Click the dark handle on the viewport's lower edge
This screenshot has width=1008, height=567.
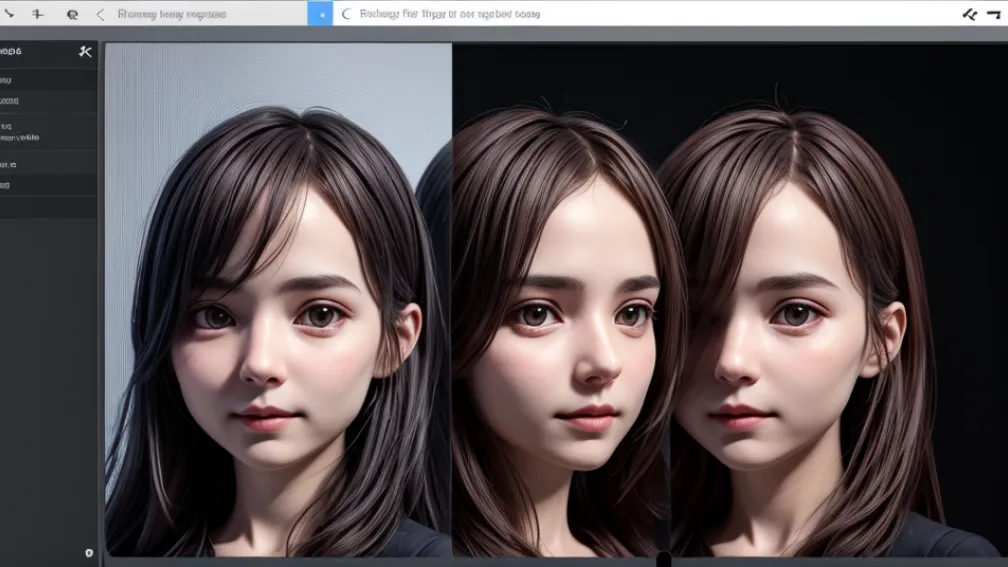(x=663, y=559)
